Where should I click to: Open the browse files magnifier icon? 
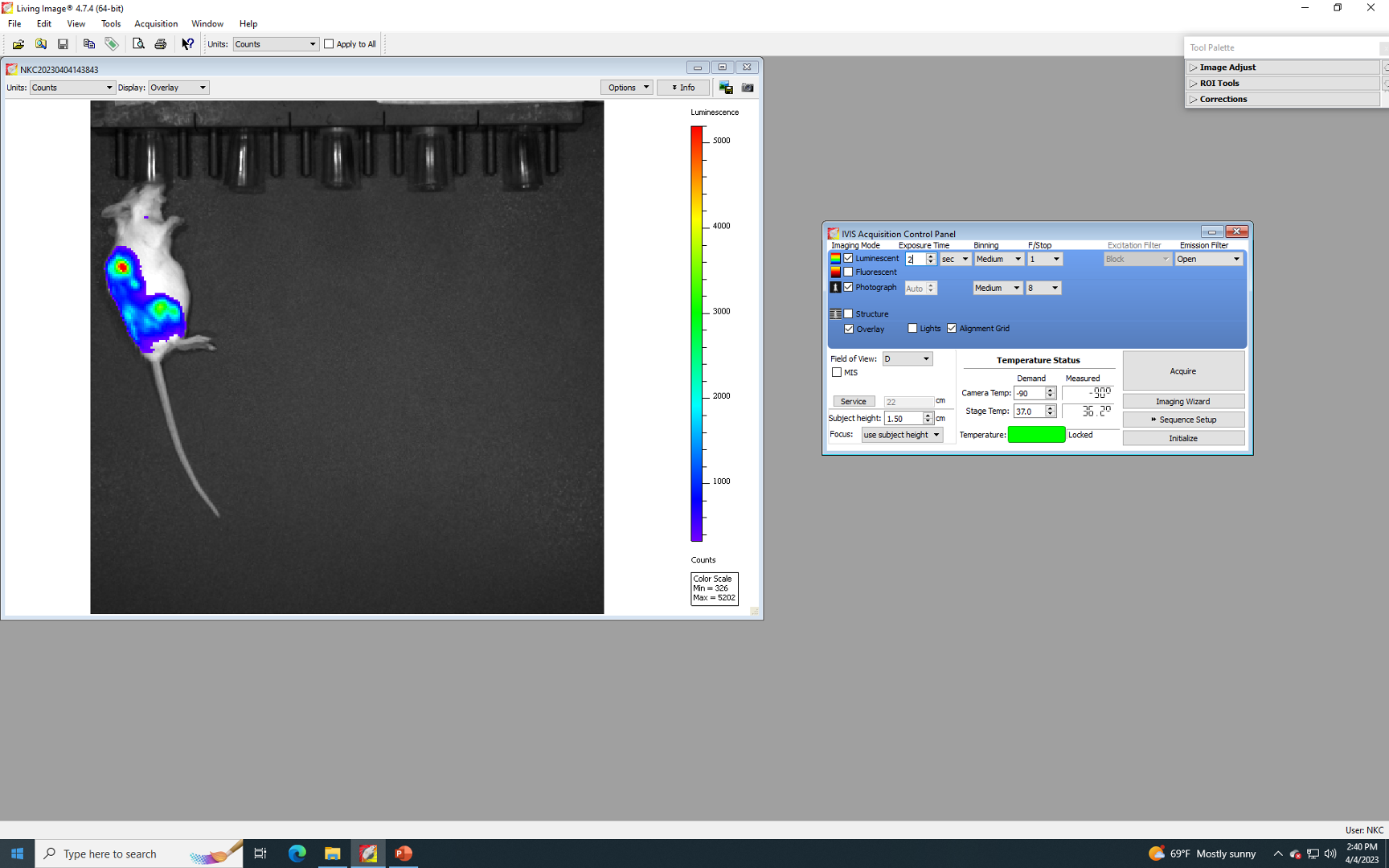[40, 44]
